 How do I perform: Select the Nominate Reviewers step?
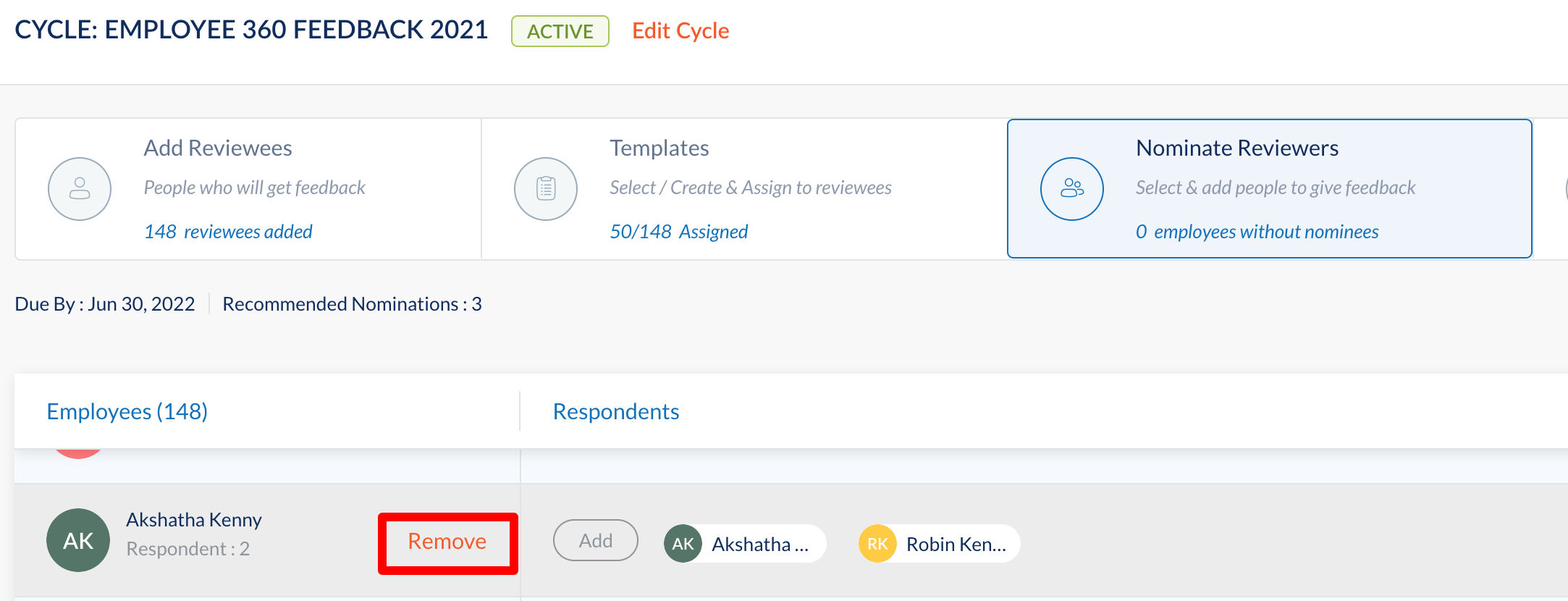point(1270,188)
